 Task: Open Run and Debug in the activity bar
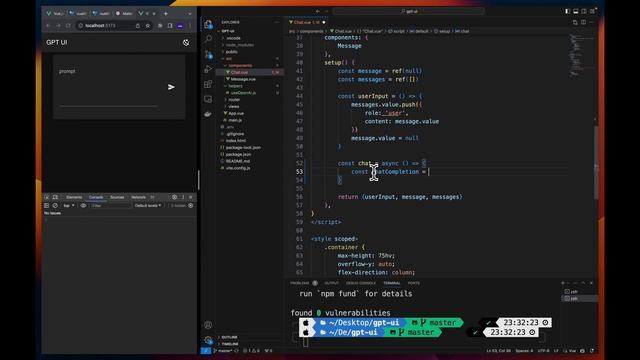[208, 69]
